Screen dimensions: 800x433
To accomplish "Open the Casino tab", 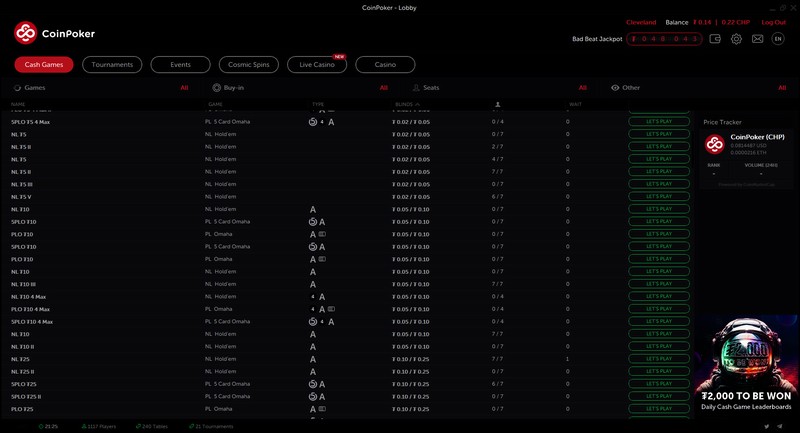I will click(x=385, y=65).
